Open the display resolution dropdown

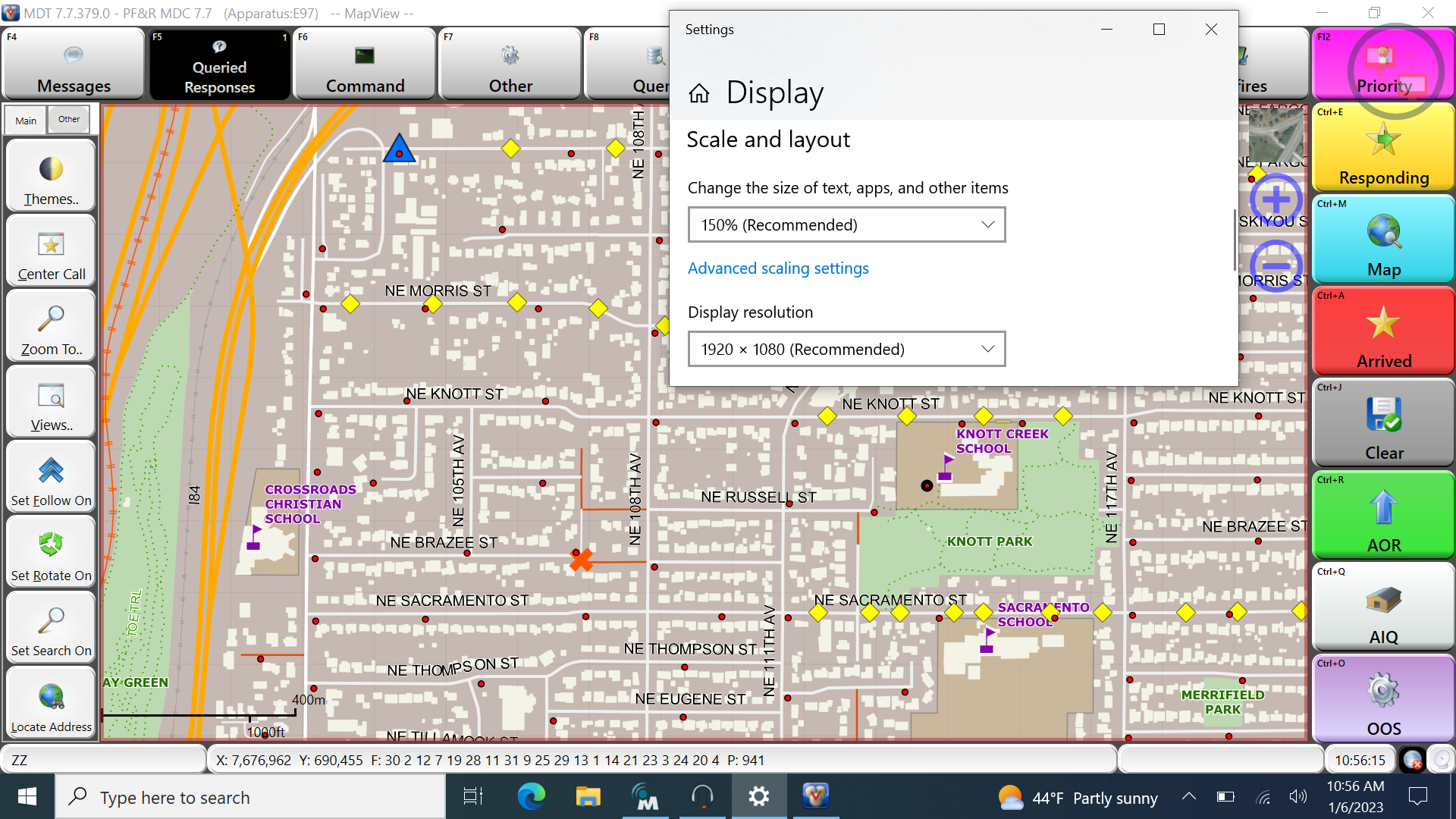click(846, 349)
